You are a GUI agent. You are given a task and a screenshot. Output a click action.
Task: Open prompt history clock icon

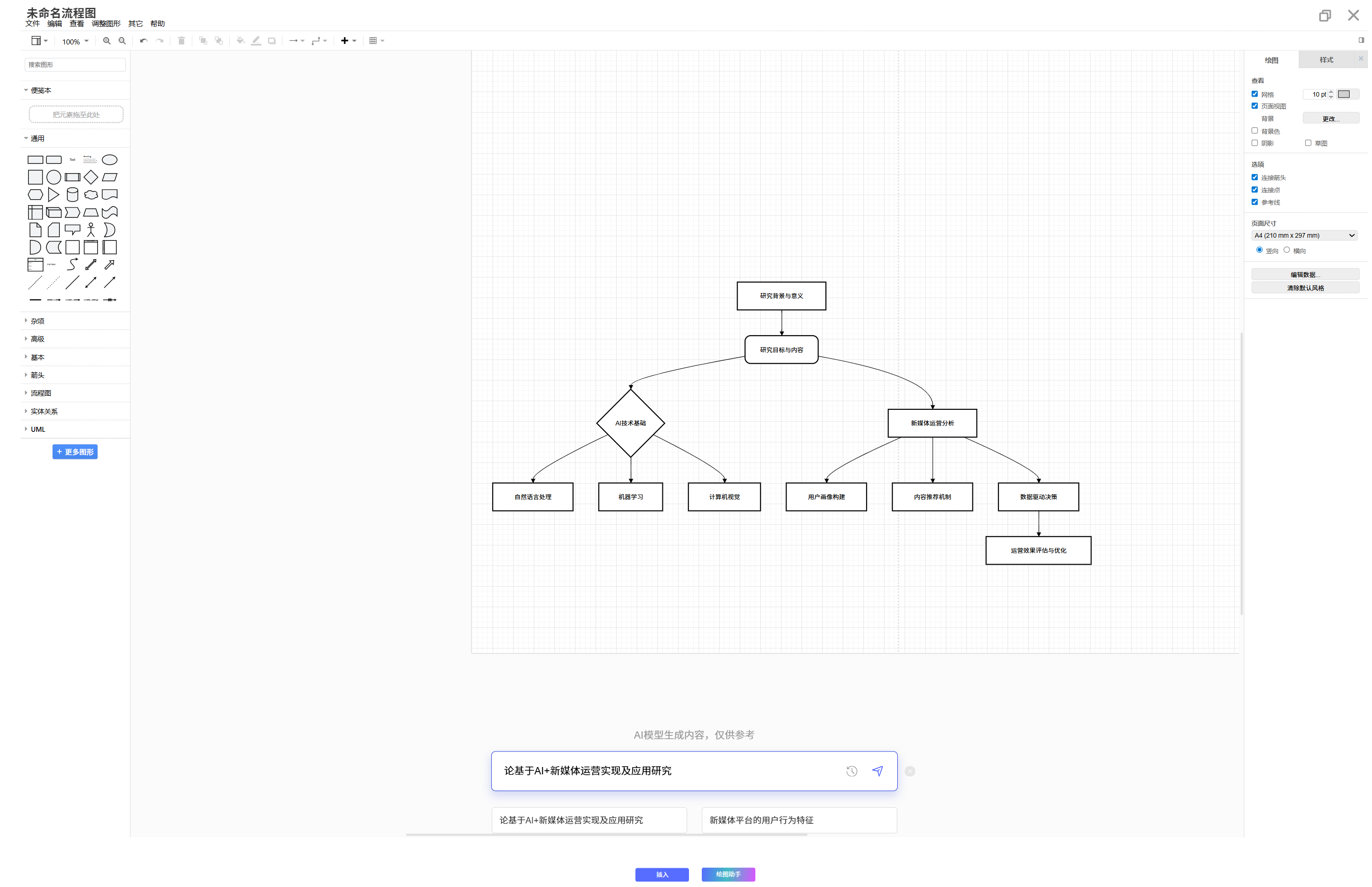tap(851, 771)
